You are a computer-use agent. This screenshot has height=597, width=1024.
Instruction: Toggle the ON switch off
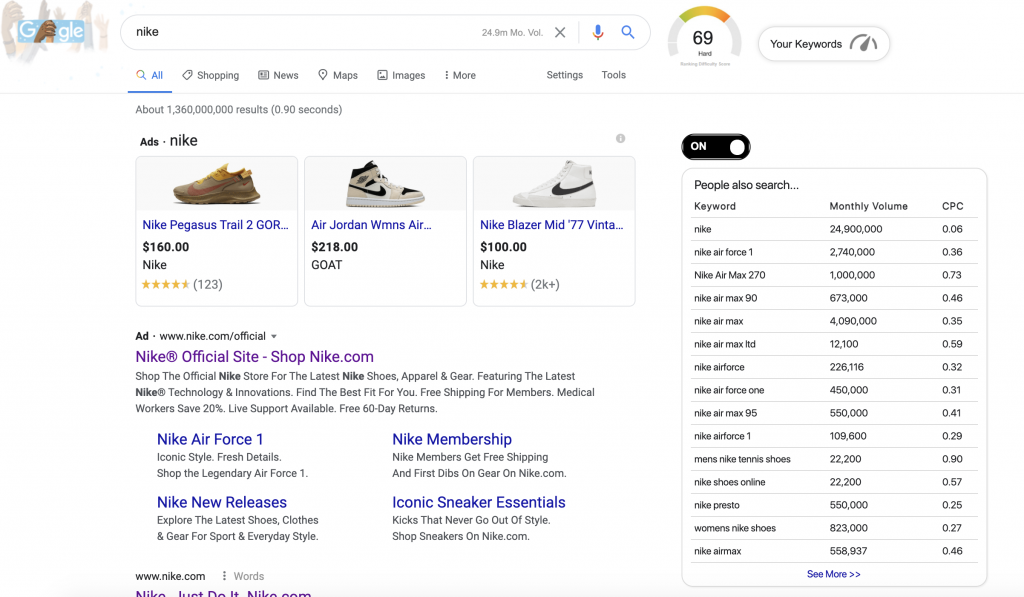point(716,147)
